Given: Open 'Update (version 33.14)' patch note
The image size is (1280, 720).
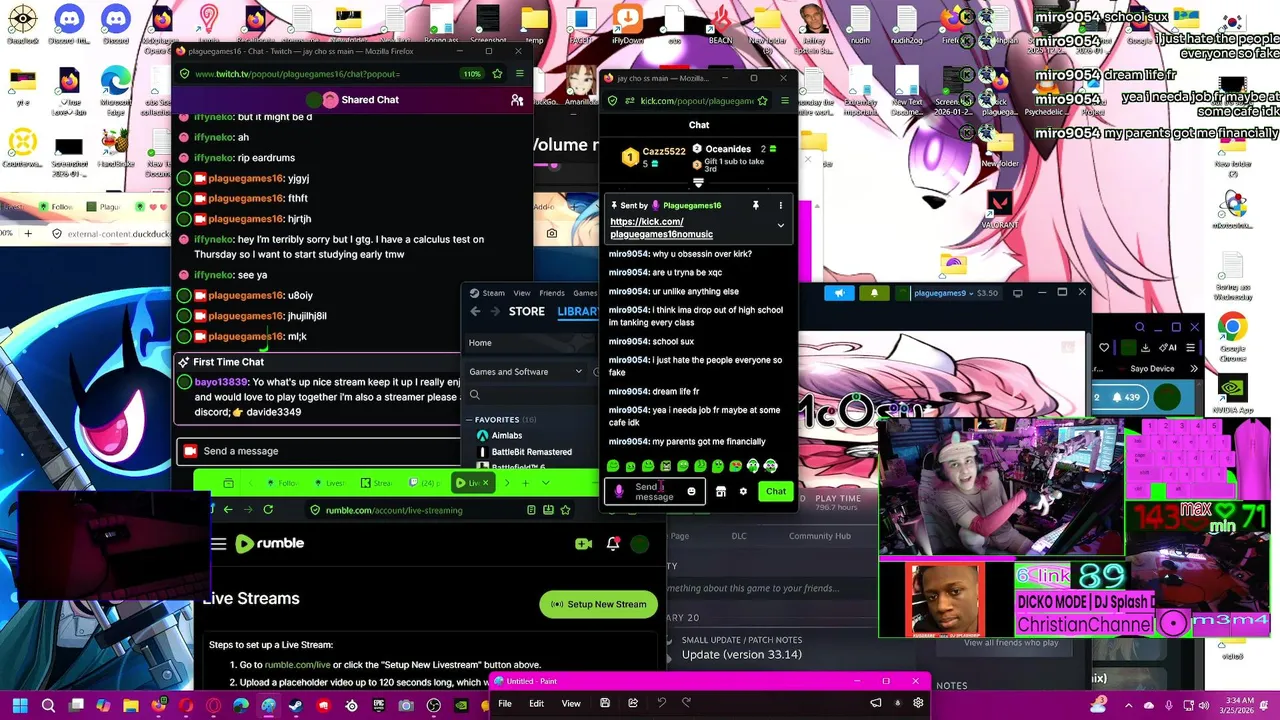Looking at the screenshot, I should pyautogui.click(x=742, y=655).
